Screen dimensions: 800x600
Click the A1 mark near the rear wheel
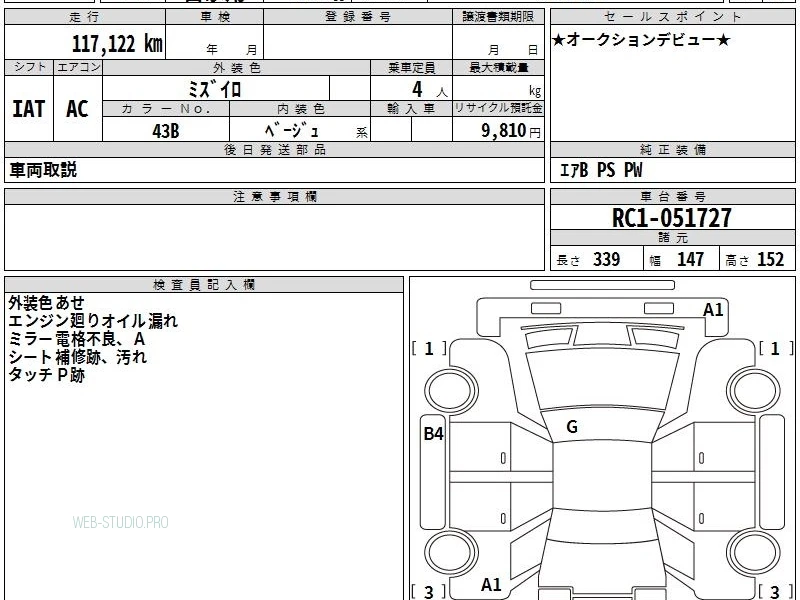point(491,584)
